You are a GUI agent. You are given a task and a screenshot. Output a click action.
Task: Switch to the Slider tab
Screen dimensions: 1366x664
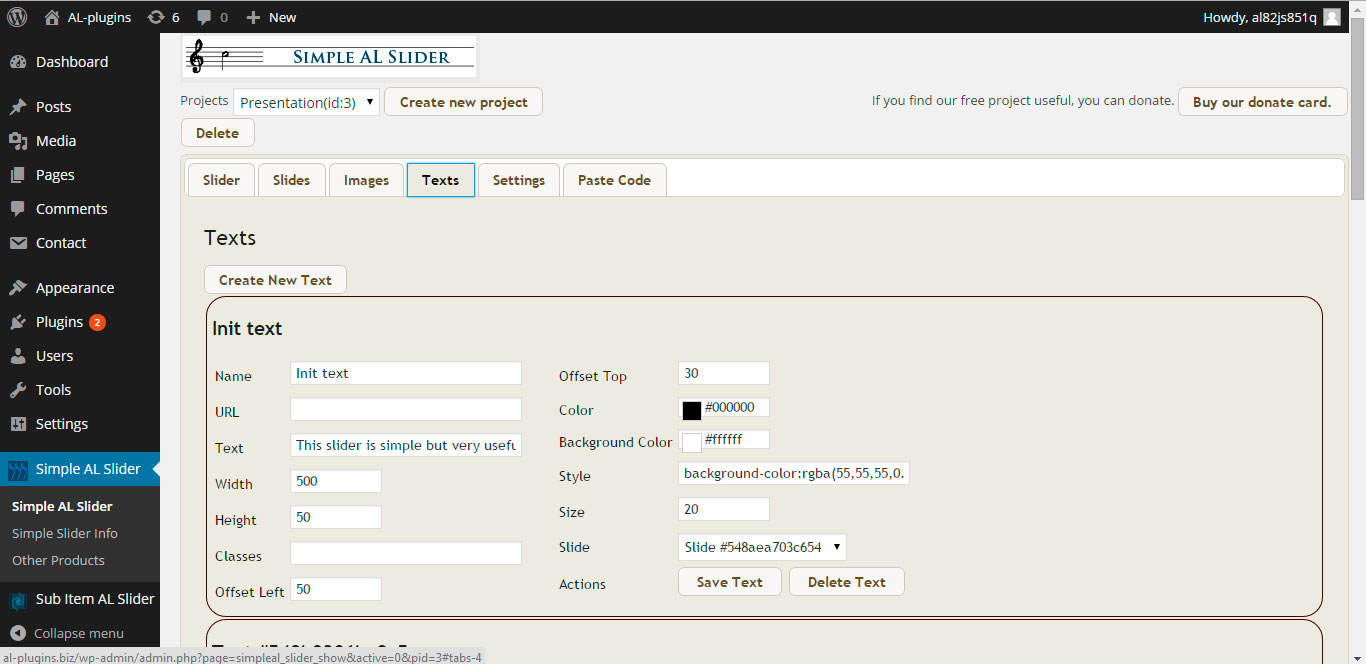tap(221, 180)
